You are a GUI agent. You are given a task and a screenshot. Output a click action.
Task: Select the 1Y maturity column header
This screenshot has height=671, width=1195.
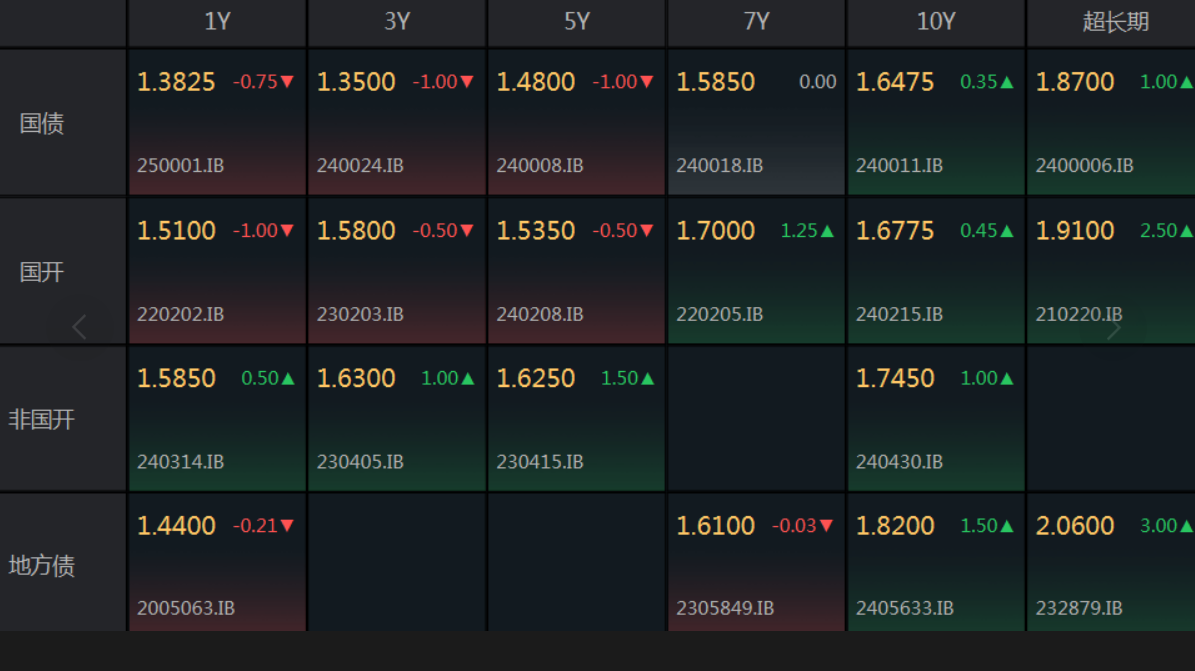(x=217, y=22)
